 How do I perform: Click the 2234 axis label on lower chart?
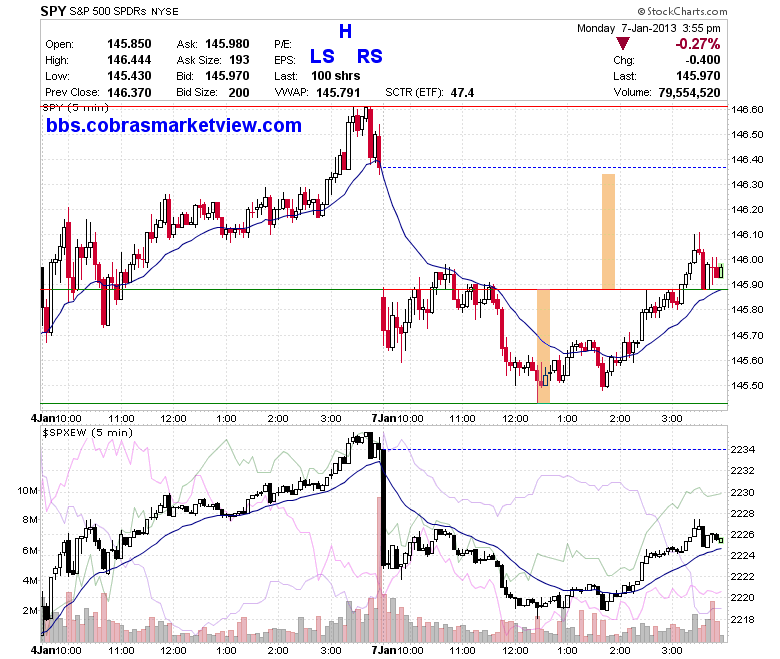coord(743,450)
